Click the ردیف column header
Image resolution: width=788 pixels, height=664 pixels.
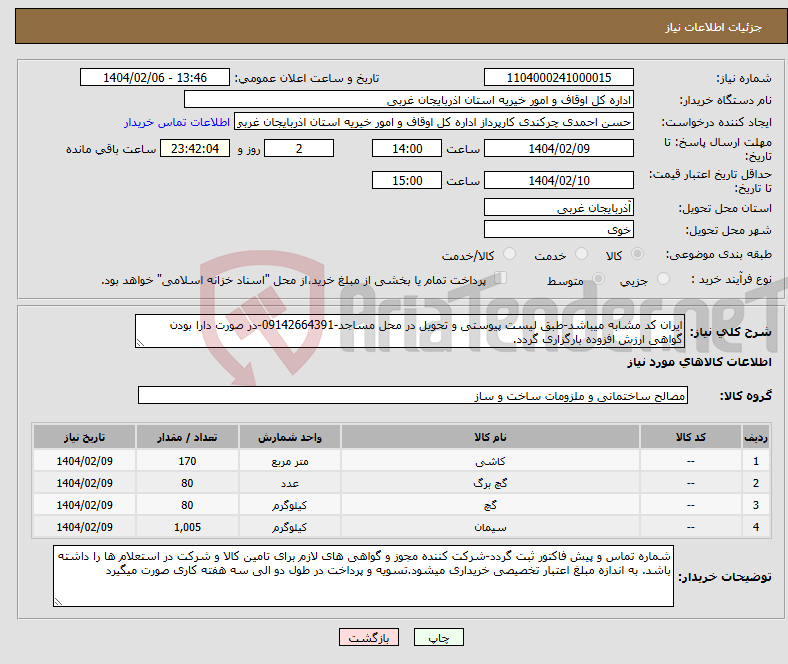pyautogui.click(x=755, y=437)
